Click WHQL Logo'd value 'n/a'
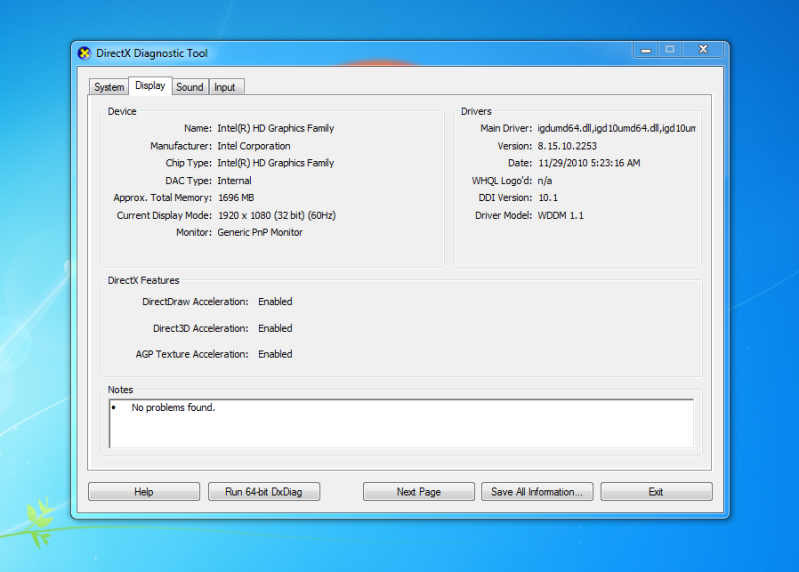 click(x=545, y=181)
